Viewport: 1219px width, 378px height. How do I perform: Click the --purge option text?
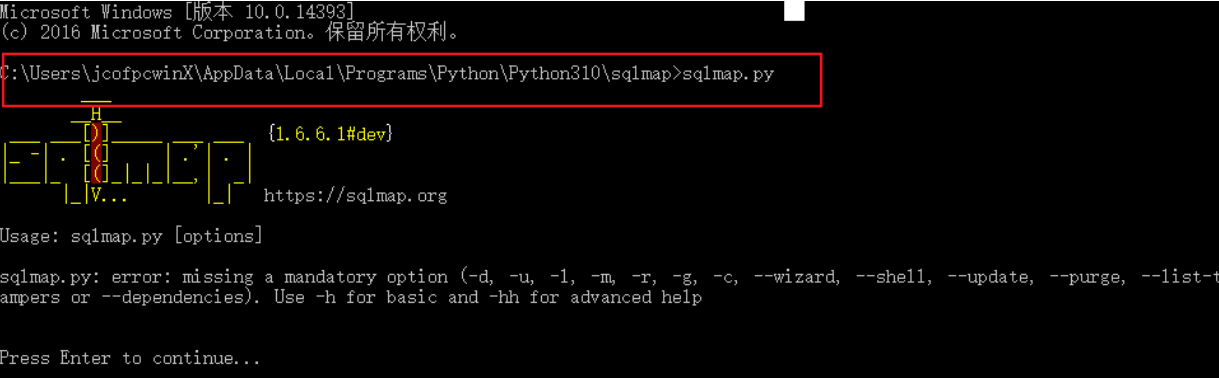click(x=1068, y=277)
